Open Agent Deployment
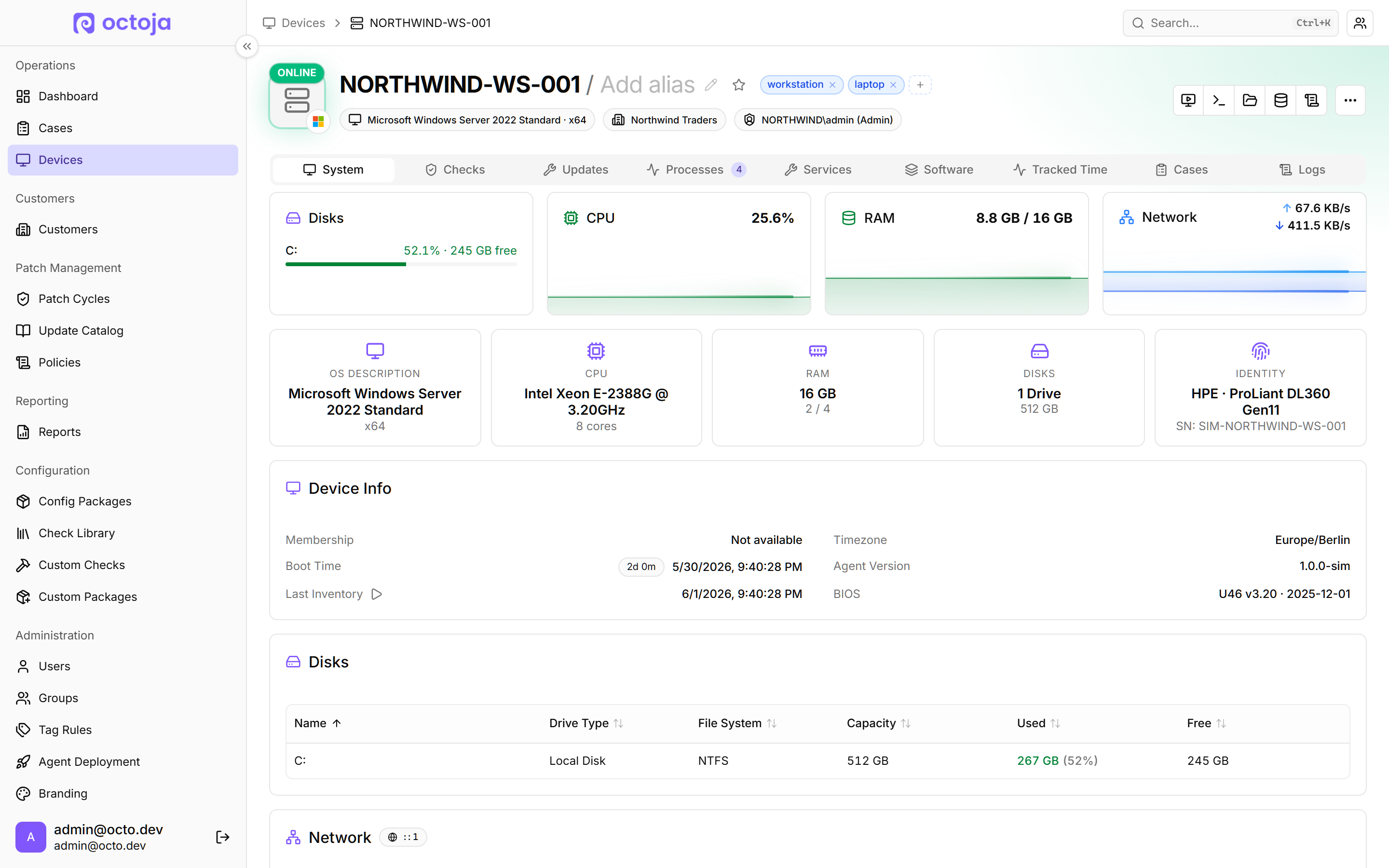Viewport: 1389px width, 868px height. tap(123, 762)
